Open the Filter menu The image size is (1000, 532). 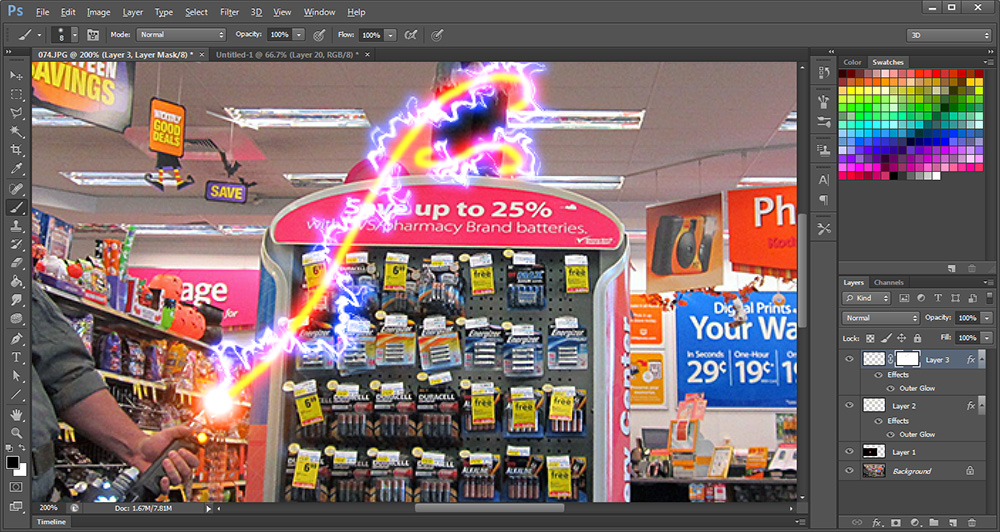pos(229,12)
